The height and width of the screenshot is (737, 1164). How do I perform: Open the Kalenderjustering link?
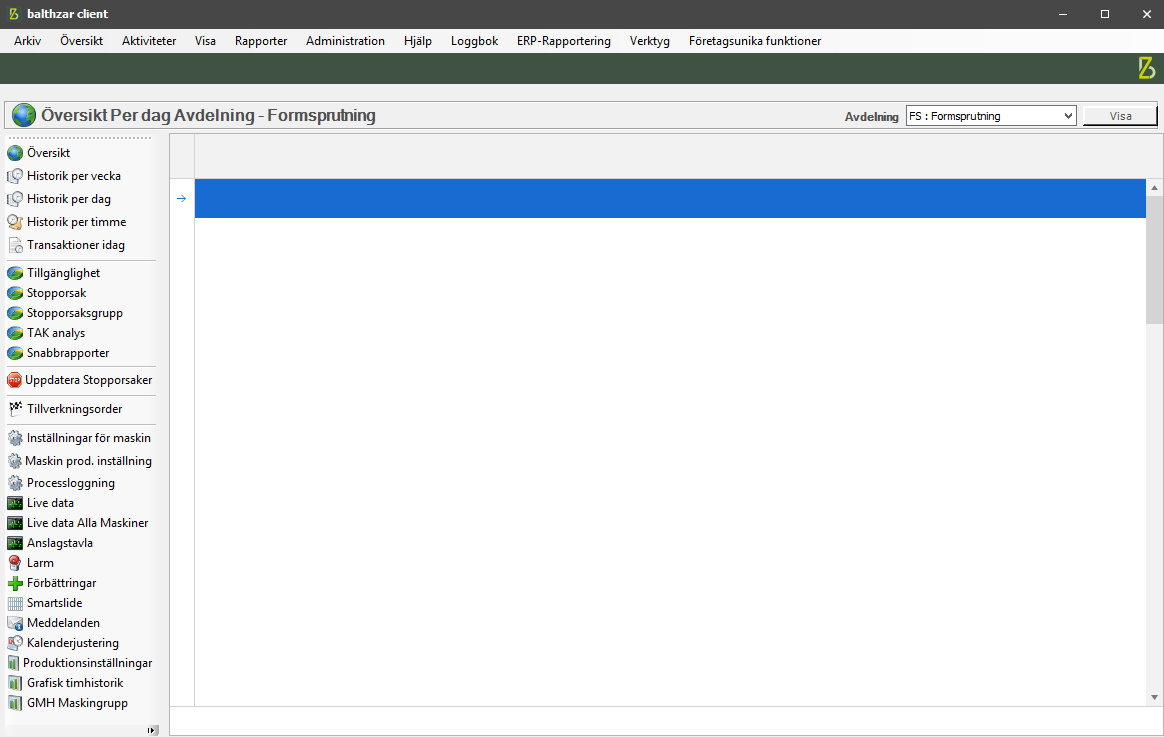[x=73, y=643]
